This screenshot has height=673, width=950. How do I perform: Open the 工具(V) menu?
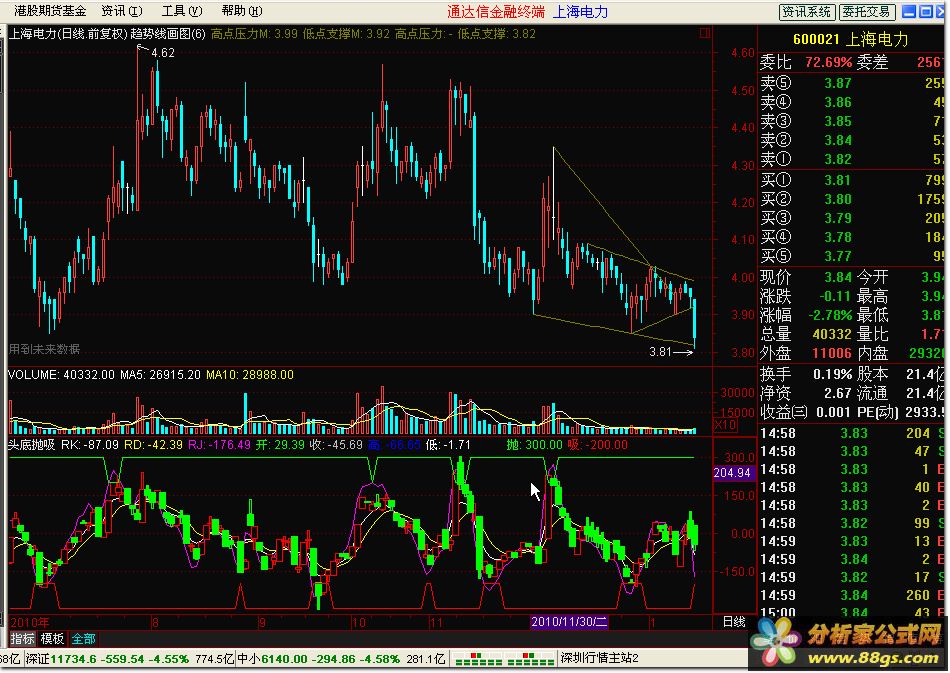(182, 11)
